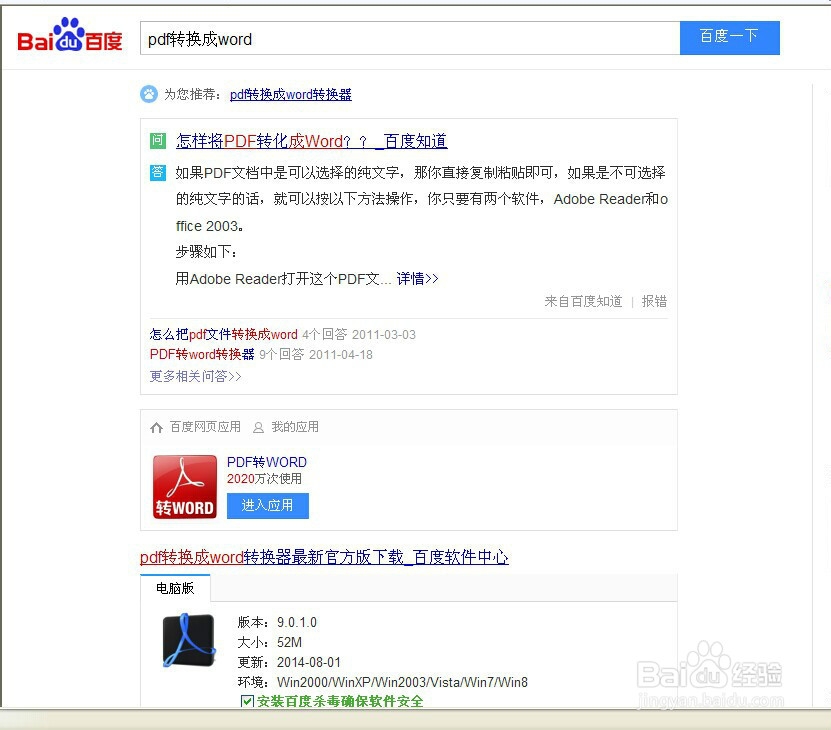This screenshot has height=730, width=831.
Task: Click the 进入应用 button
Action: coord(268,506)
